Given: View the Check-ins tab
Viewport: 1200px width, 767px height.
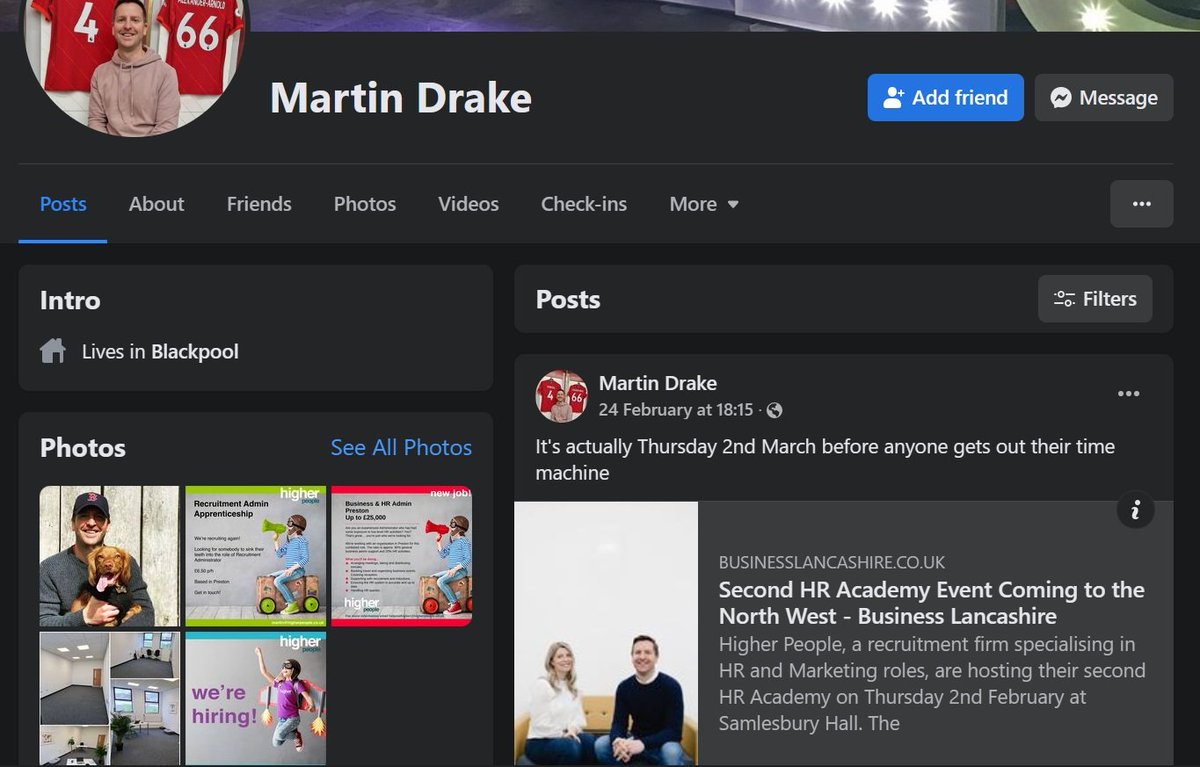Looking at the screenshot, I should [x=584, y=204].
